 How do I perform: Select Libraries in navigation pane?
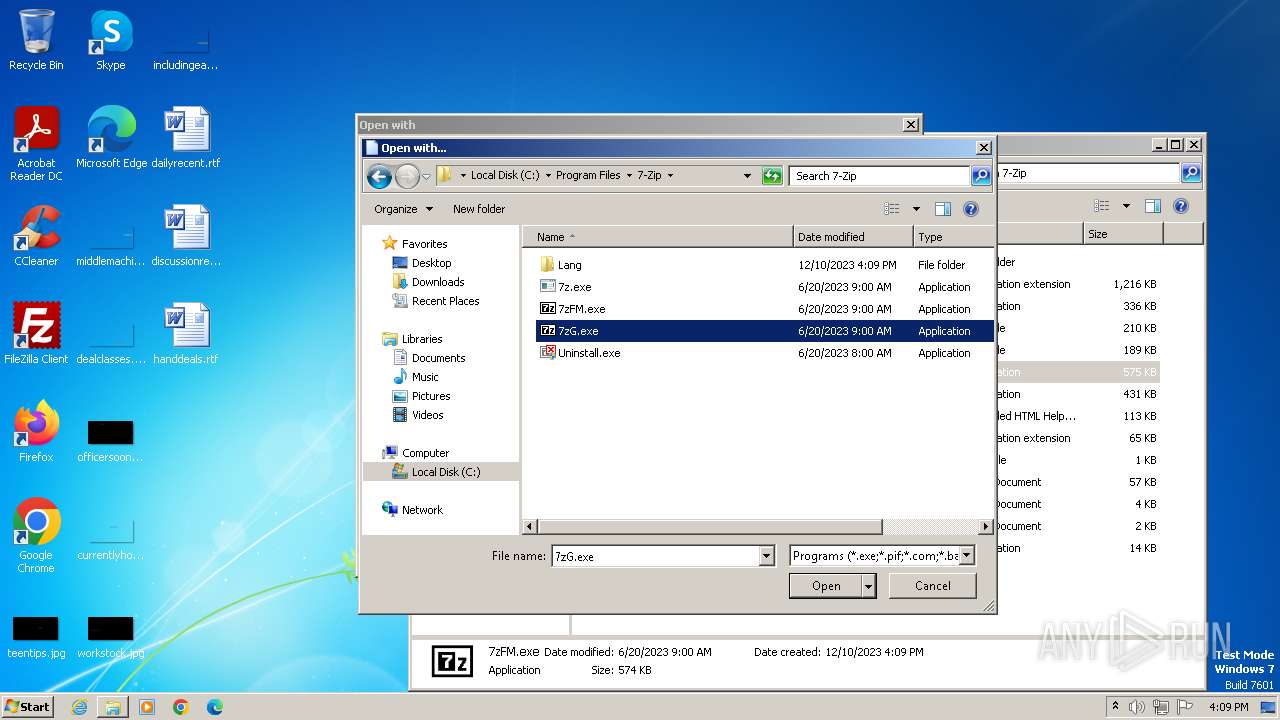(x=422, y=339)
